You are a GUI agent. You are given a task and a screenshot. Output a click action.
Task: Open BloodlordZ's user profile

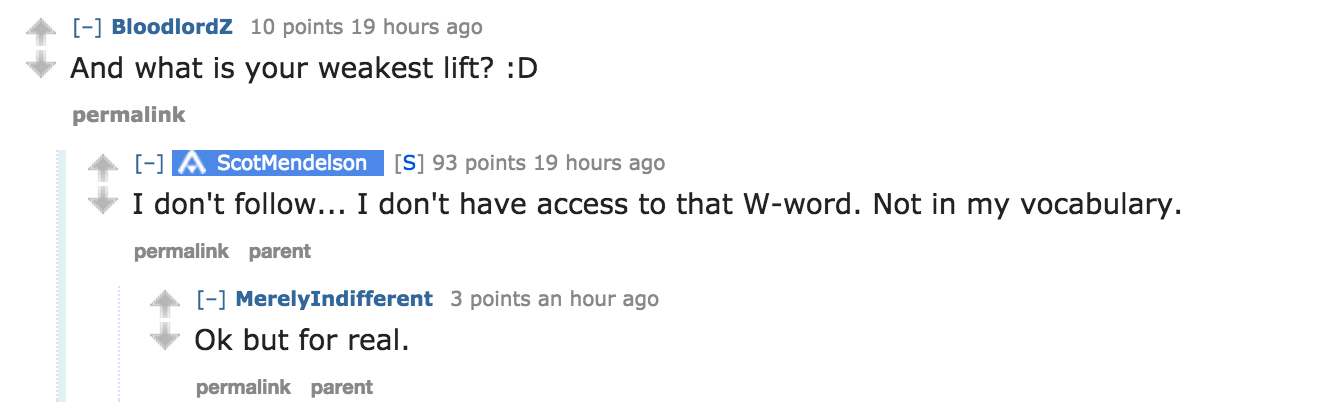tap(172, 27)
